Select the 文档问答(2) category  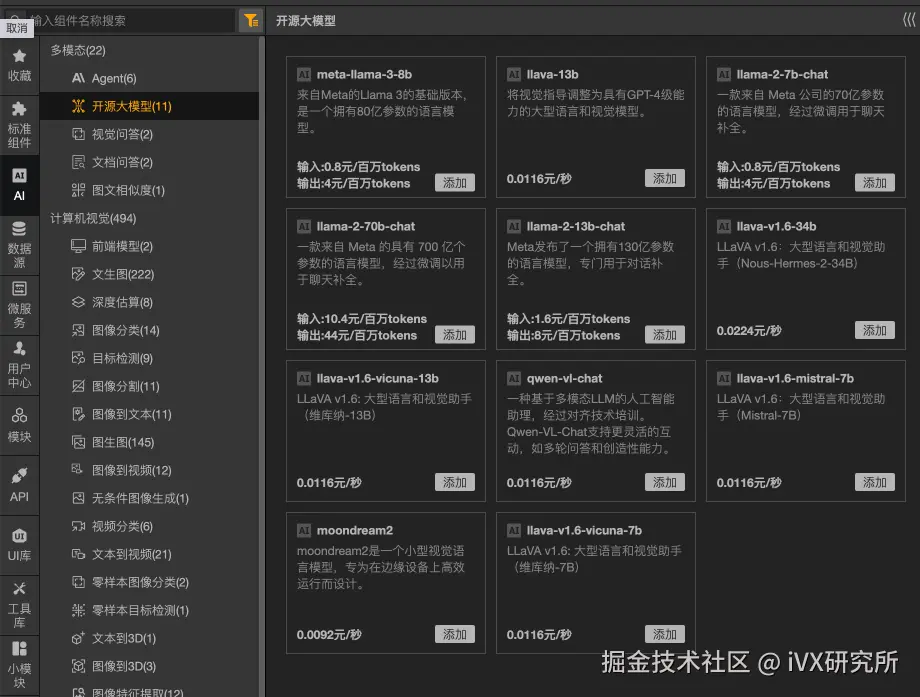point(150,162)
